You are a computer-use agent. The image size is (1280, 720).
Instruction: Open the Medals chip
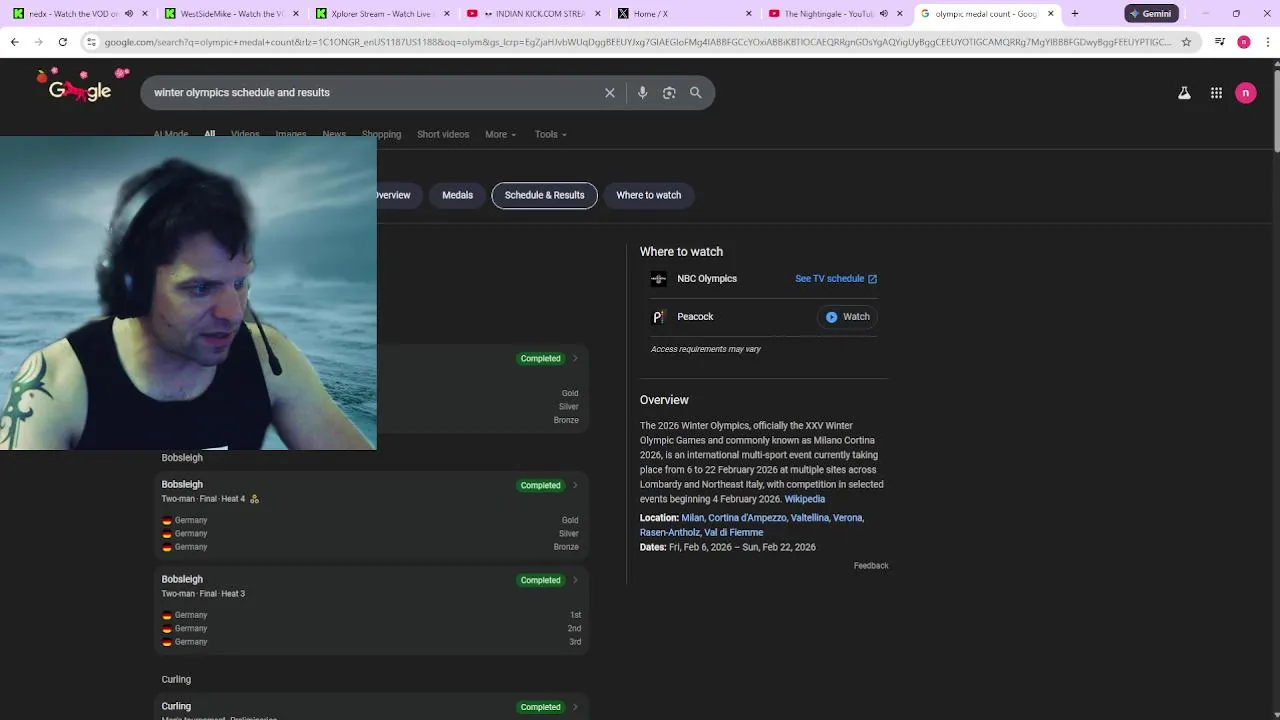[457, 195]
